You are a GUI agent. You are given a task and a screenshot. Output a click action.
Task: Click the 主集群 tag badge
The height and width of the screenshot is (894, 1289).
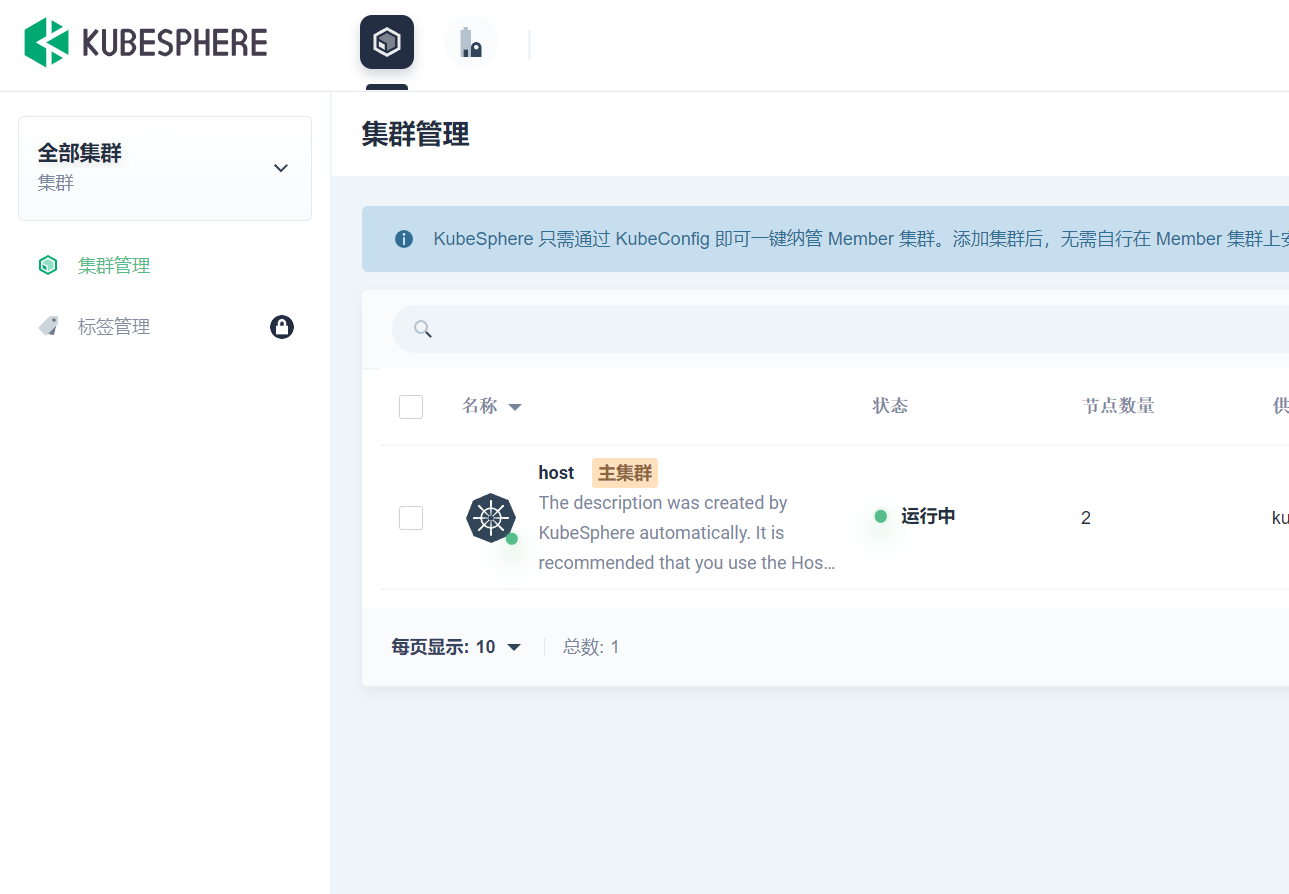pos(625,473)
